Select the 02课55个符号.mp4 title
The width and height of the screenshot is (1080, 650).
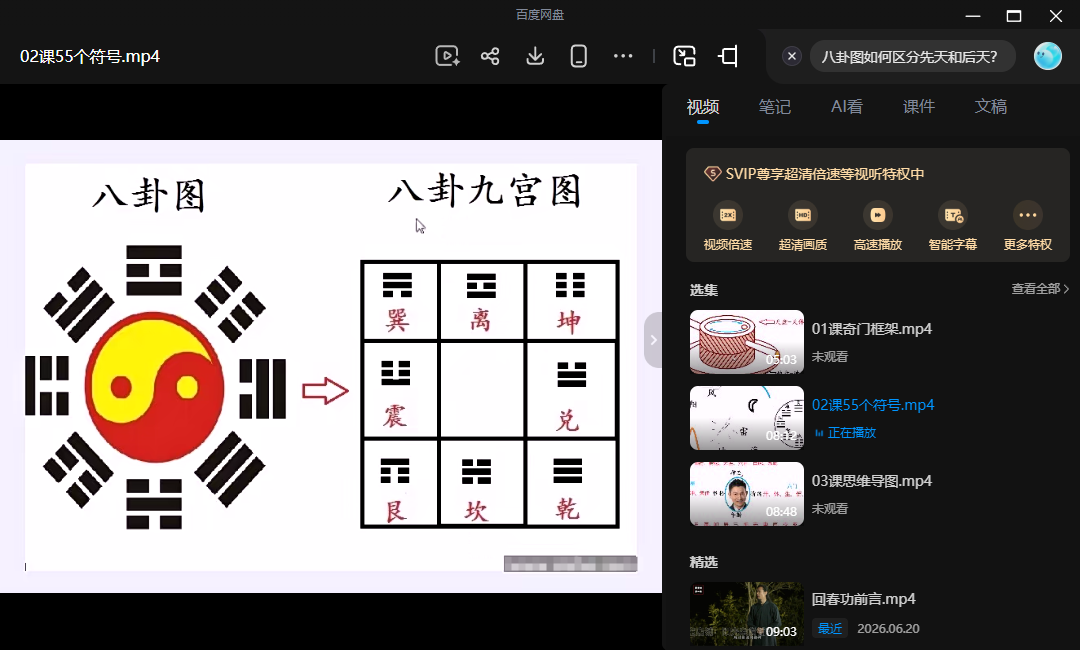coord(873,405)
